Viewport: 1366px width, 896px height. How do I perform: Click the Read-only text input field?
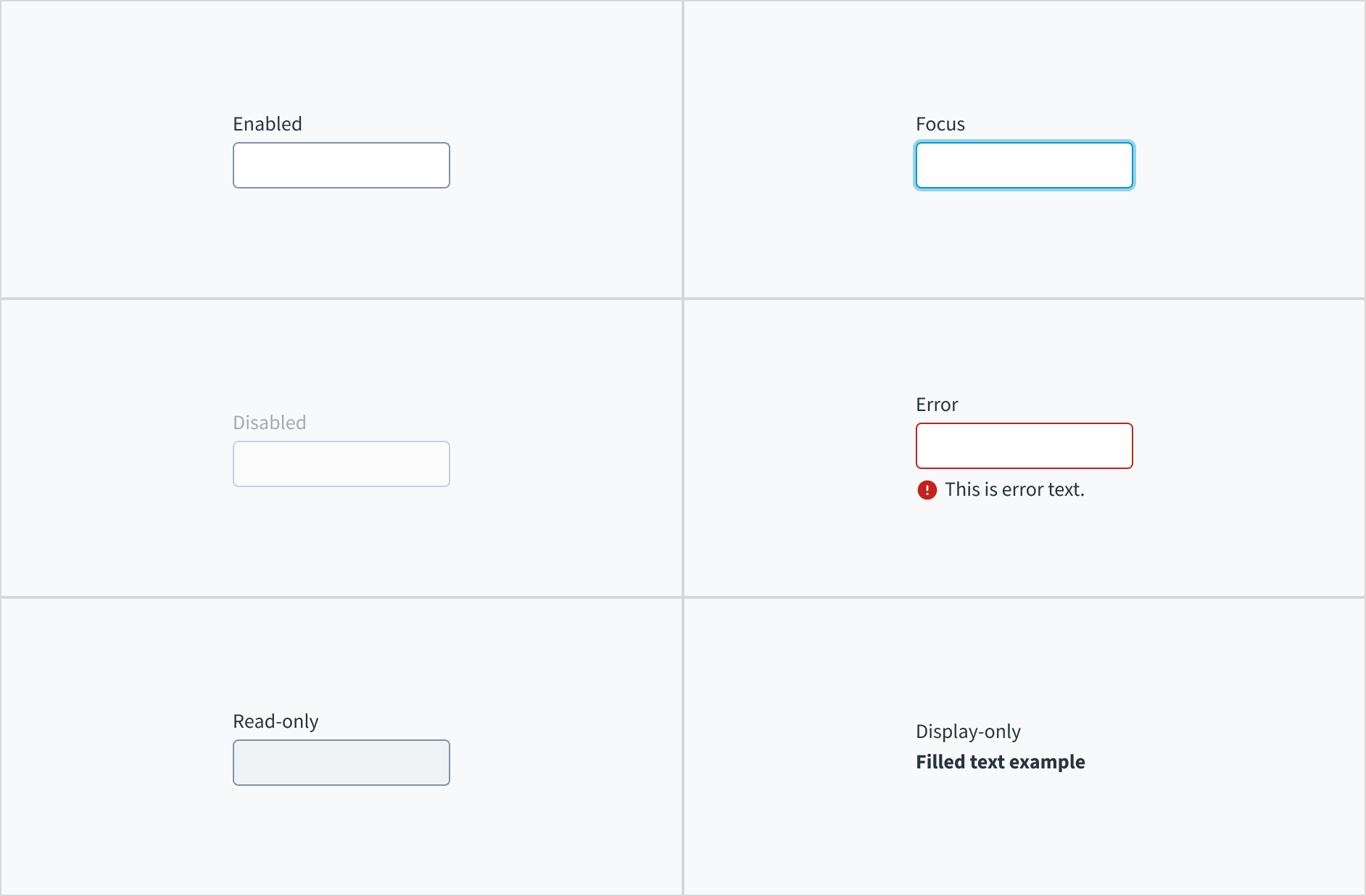click(x=341, y=763)
